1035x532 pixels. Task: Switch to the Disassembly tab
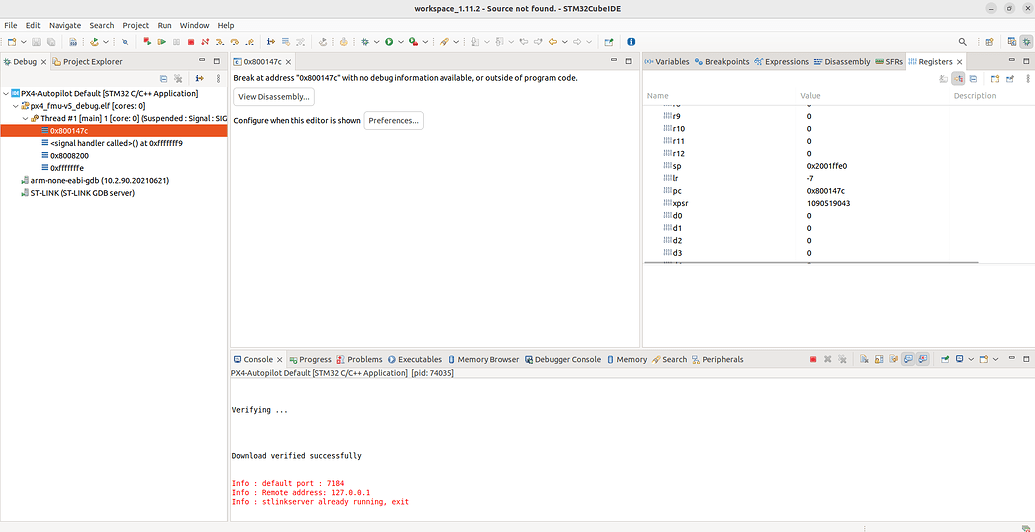click(x=842, y=61)
